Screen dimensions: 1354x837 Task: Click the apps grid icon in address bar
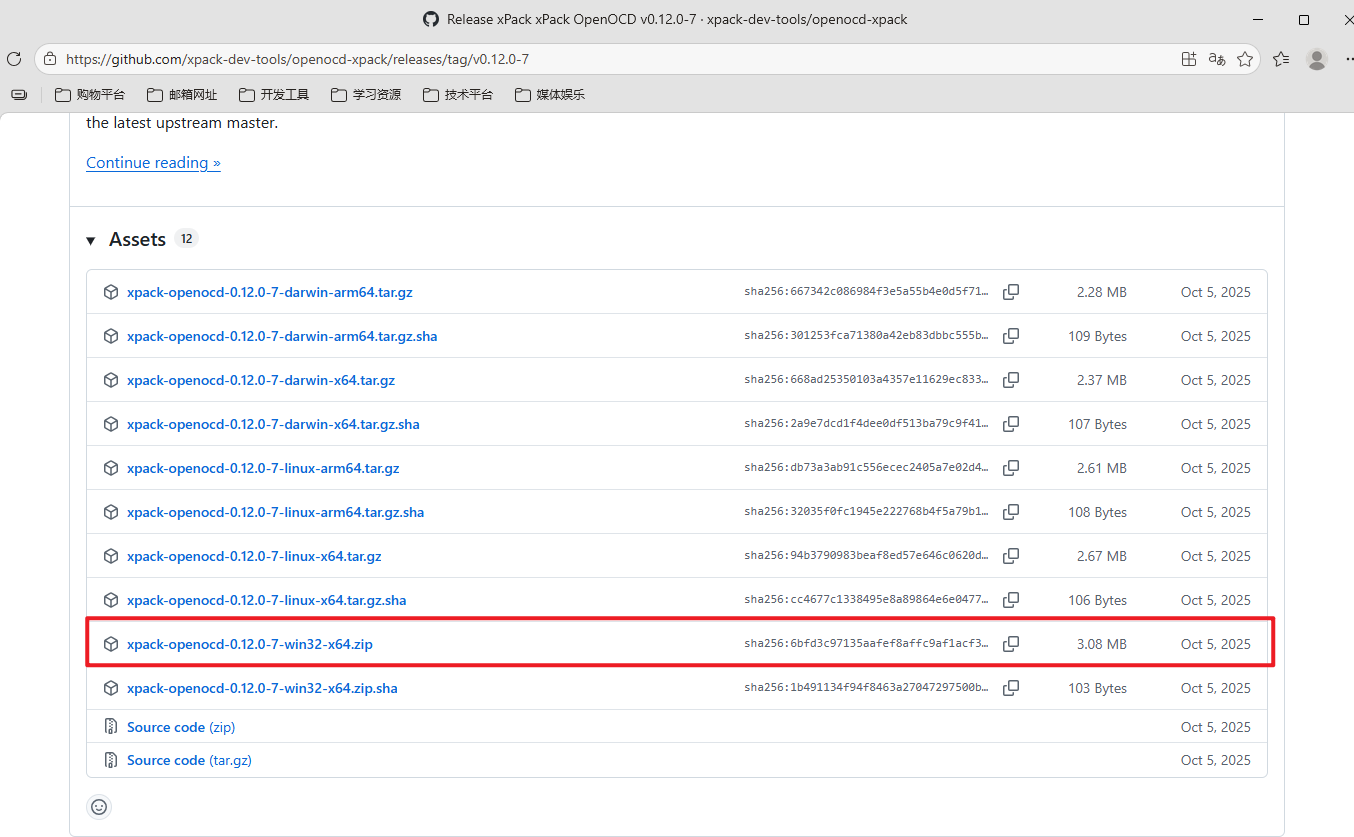click(x=1189, y=59)
